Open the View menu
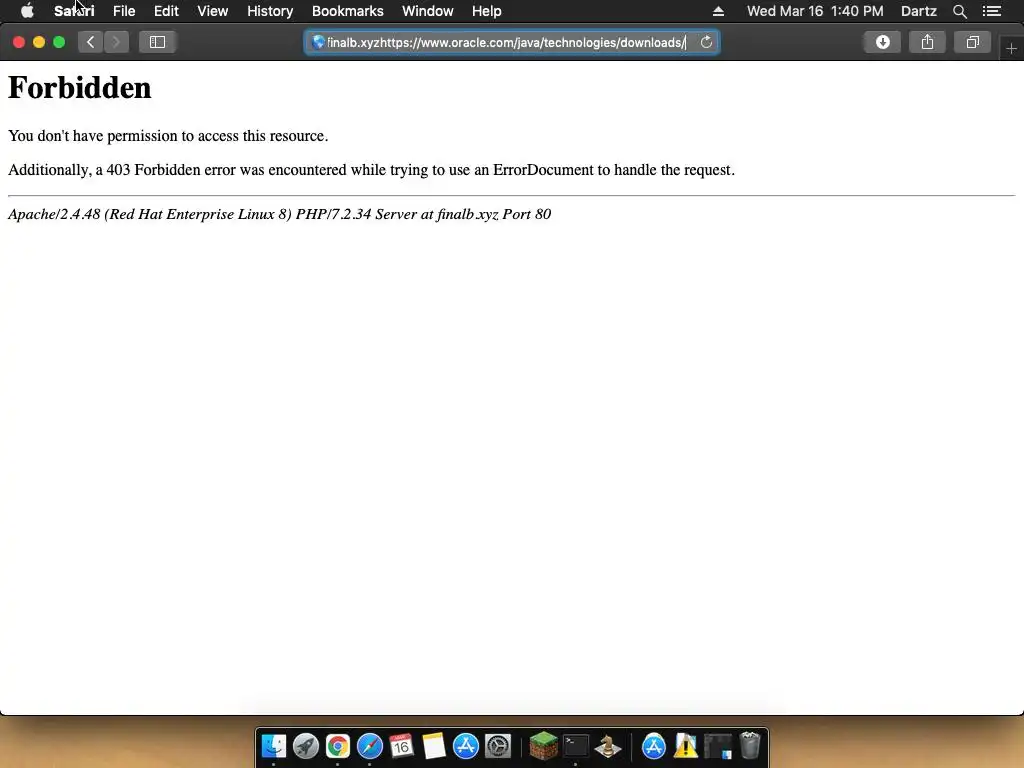 [212, 11]
